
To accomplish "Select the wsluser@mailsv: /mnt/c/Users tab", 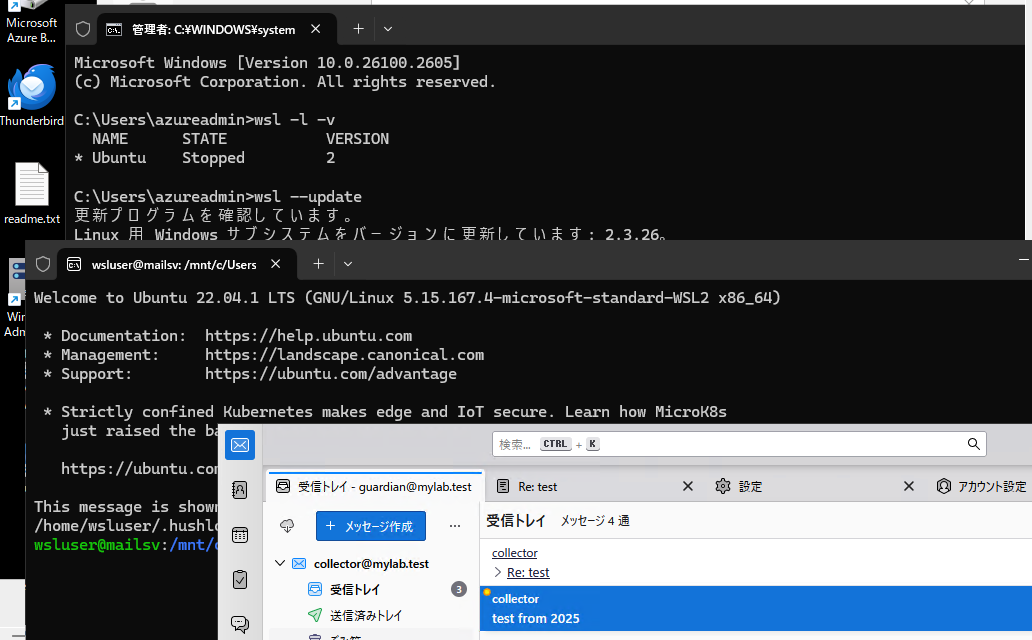I will [x=176, y=264].
